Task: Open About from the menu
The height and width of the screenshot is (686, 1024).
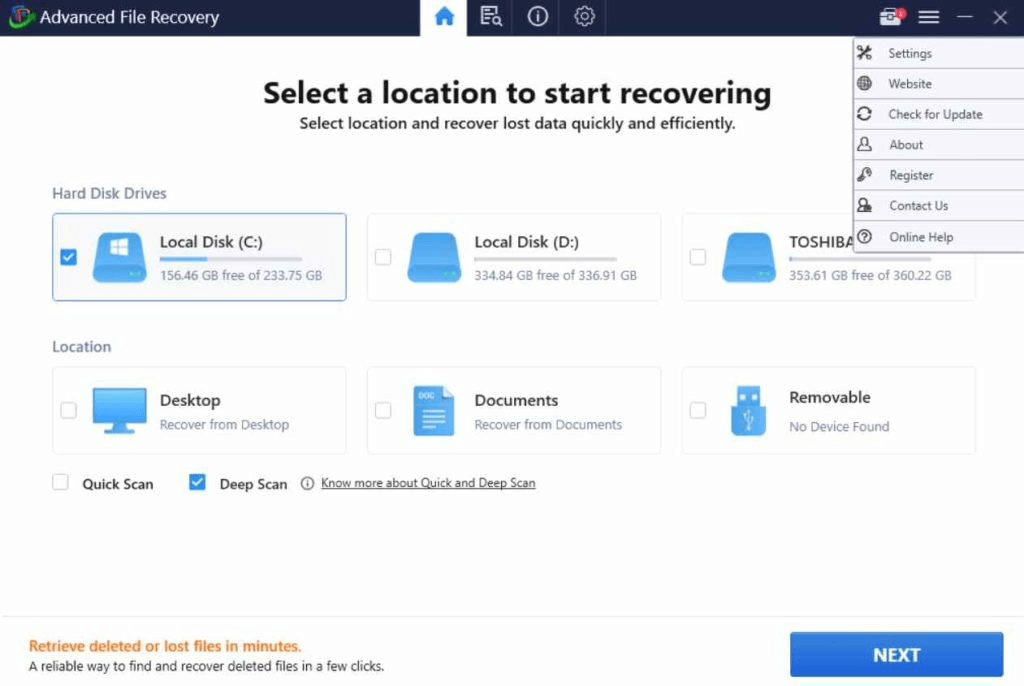Action: pos(938,145)
